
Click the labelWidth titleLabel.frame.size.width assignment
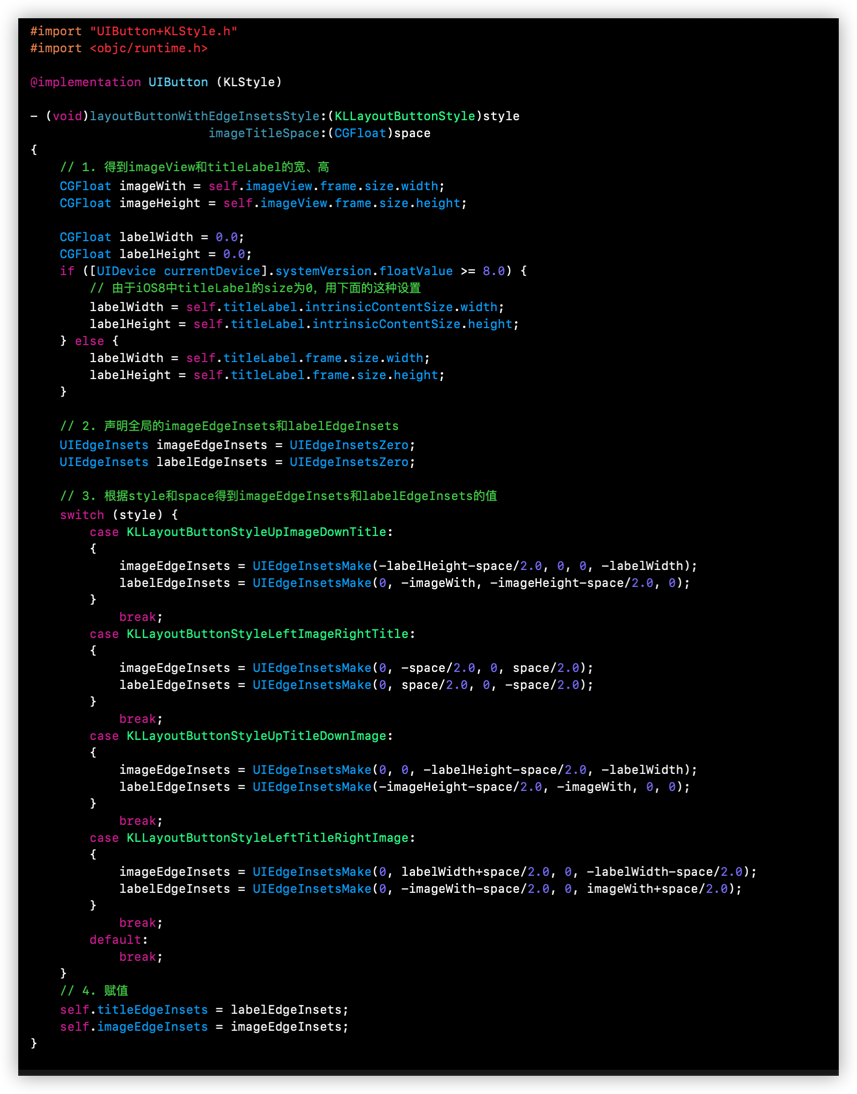pyautogui.click(x=260, y=358)
